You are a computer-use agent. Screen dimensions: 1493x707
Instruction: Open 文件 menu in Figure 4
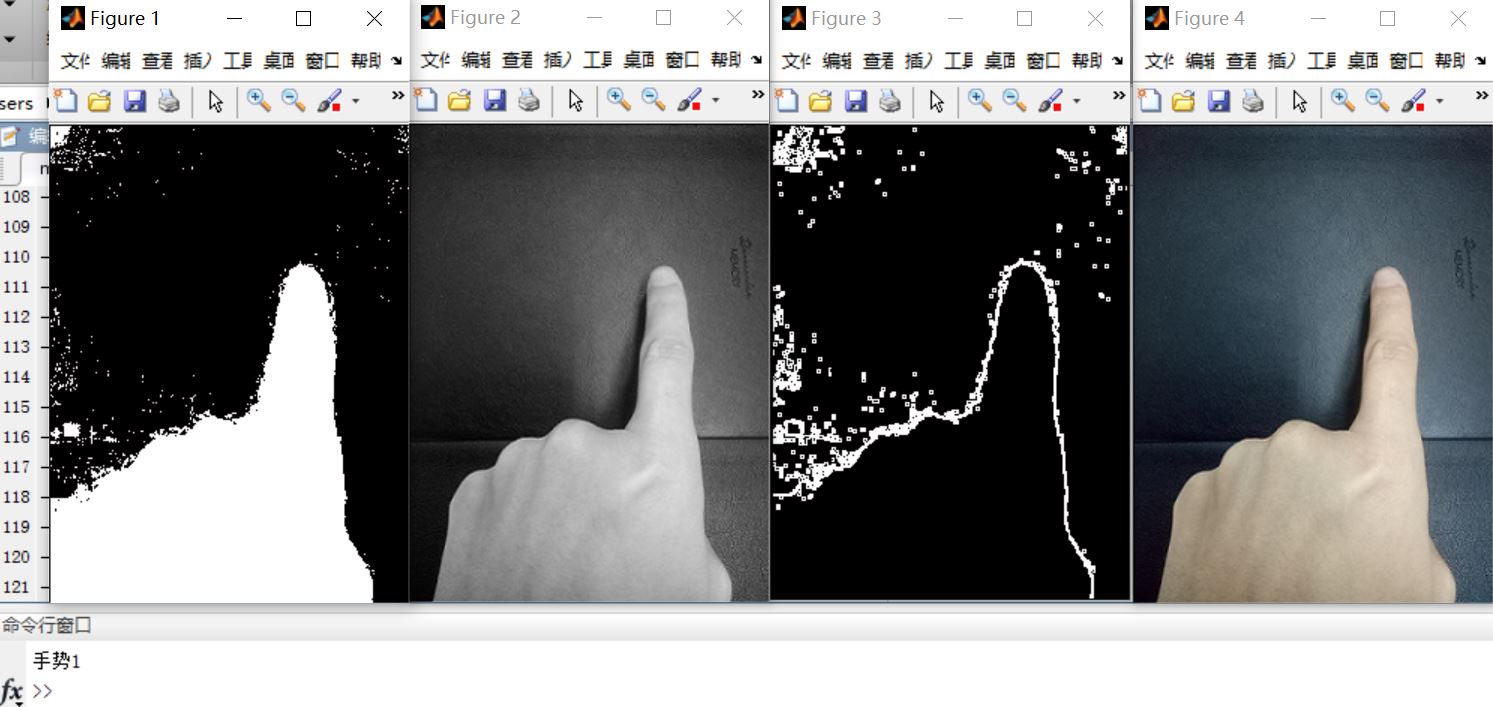(x=1159, y=61)
